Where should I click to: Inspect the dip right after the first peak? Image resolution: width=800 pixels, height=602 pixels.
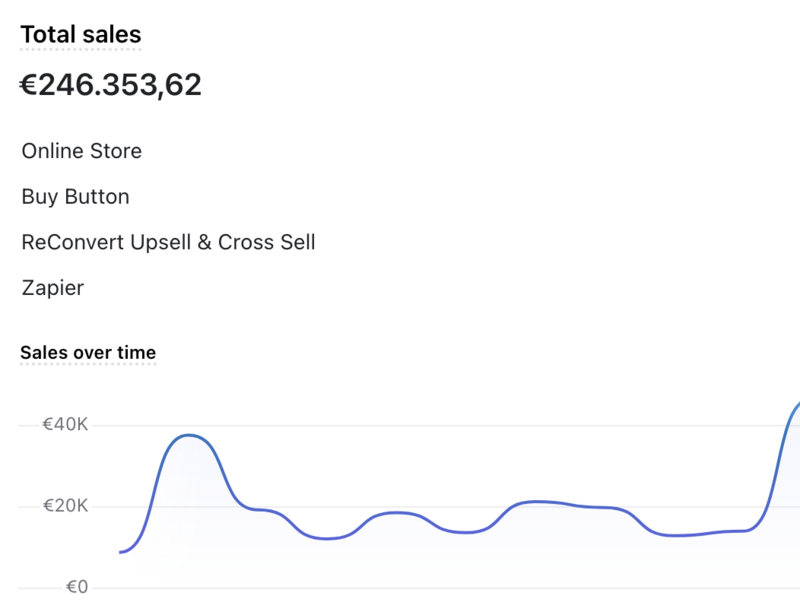[x=327, y=539]
